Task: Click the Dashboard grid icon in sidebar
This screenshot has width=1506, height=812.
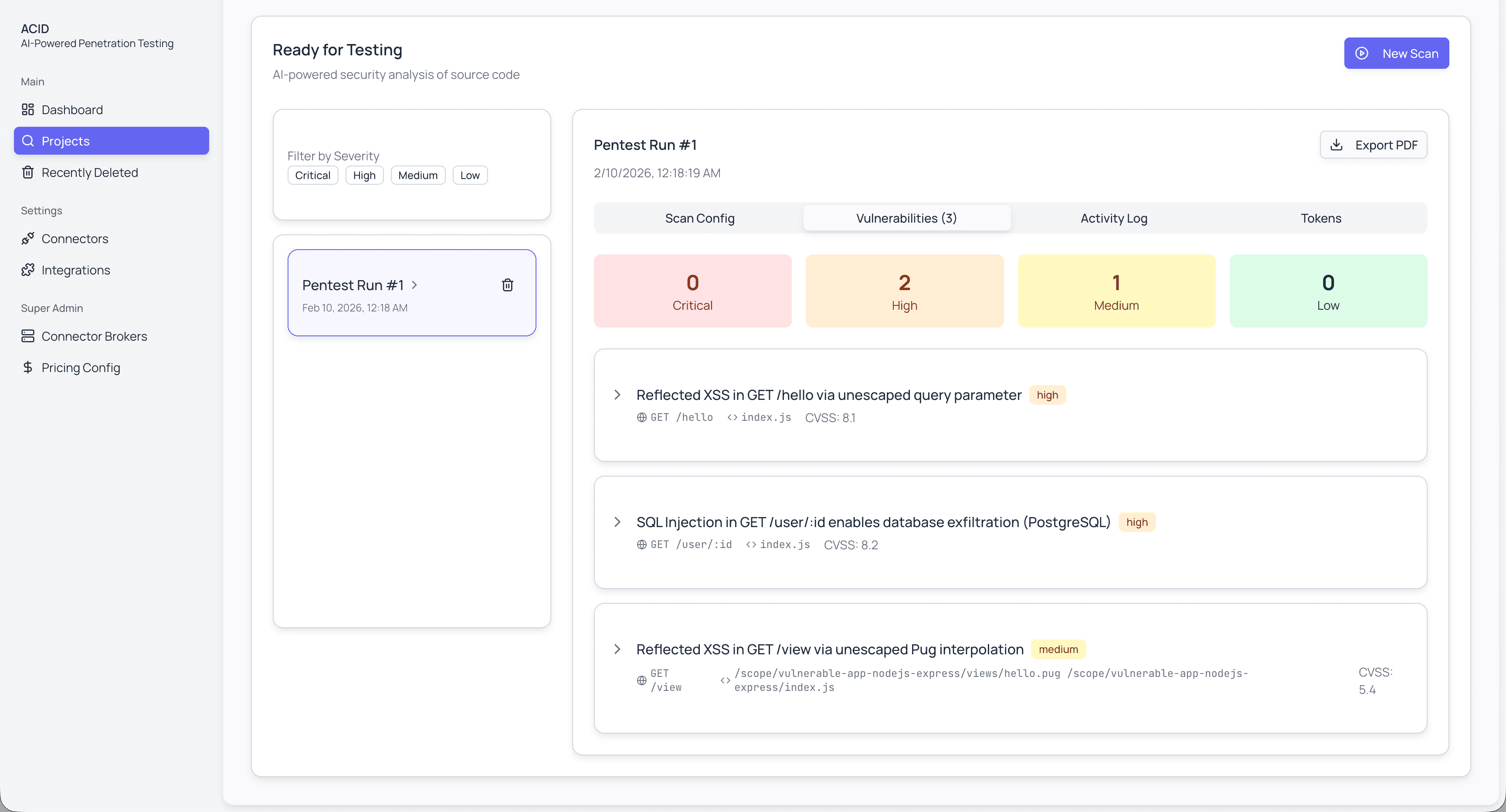Action: click(x=27, y=109)
